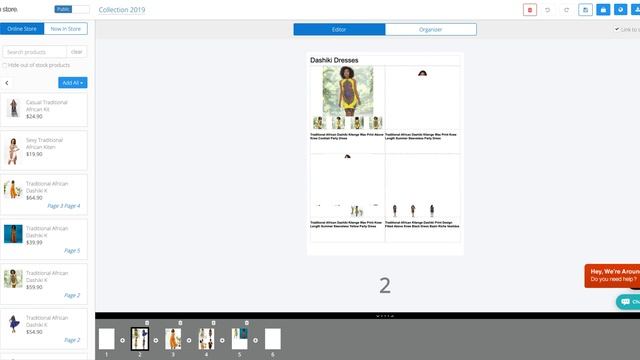The height and width of the screenshot is (360, 640).
Task: Click third small thumbnail under yellow dress
Action: (357, 122)
